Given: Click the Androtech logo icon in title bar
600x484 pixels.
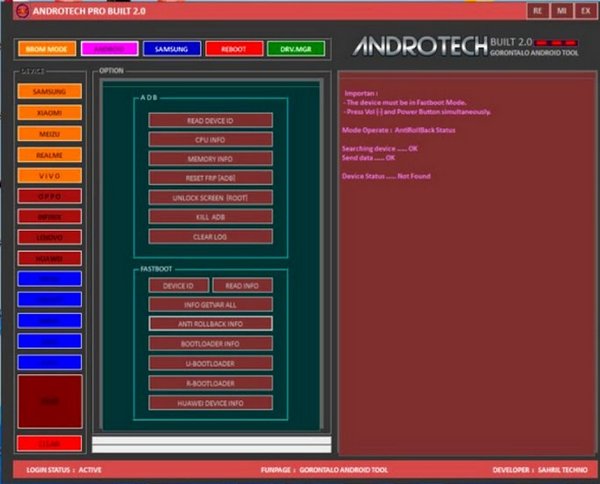Looking at the screenshot, I should pyautogui.click(x=22, y=11).
